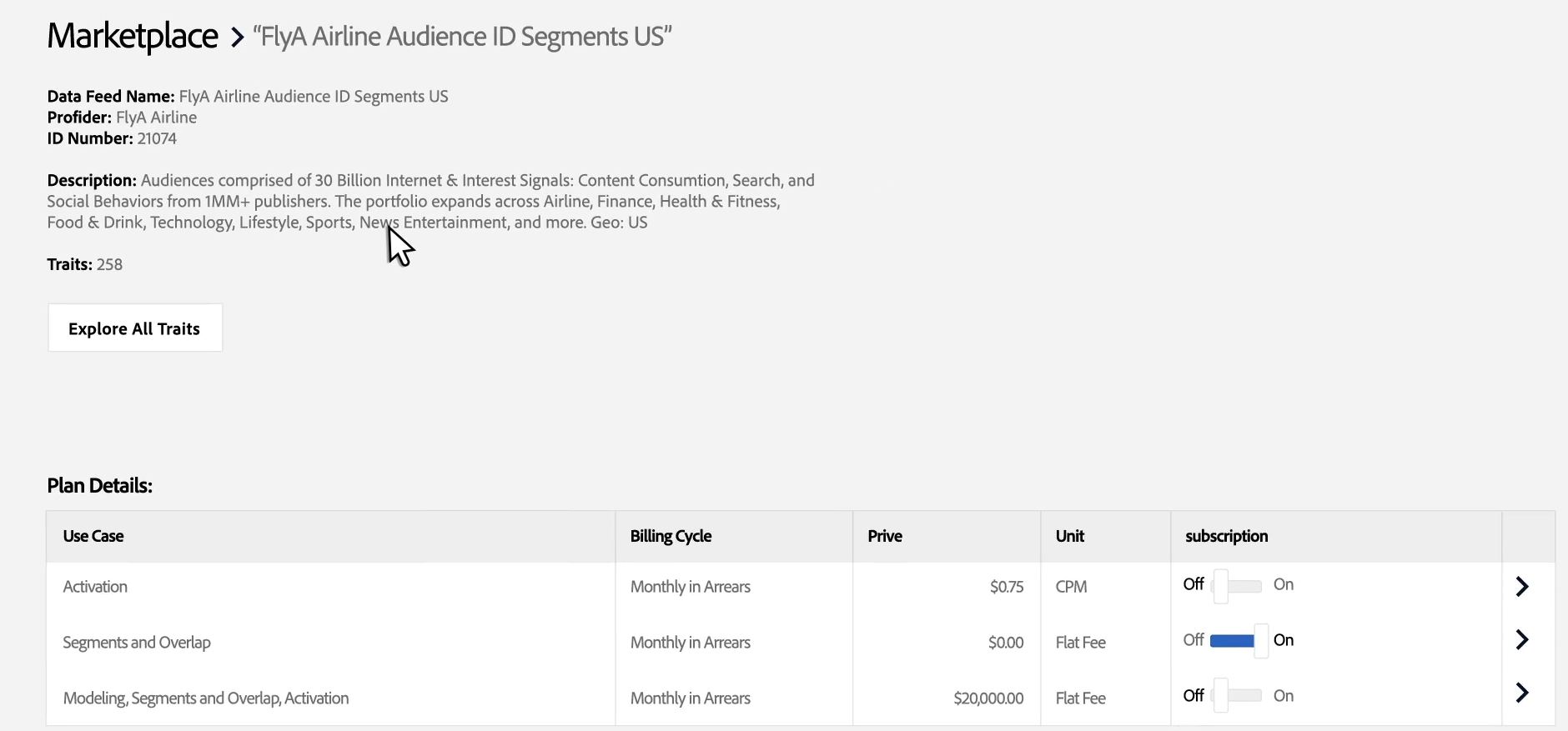This screenshot has width=1568, height=731.
Task: Open the $20,000.00 Modeling plan arrow
Action: (1522, 693)
